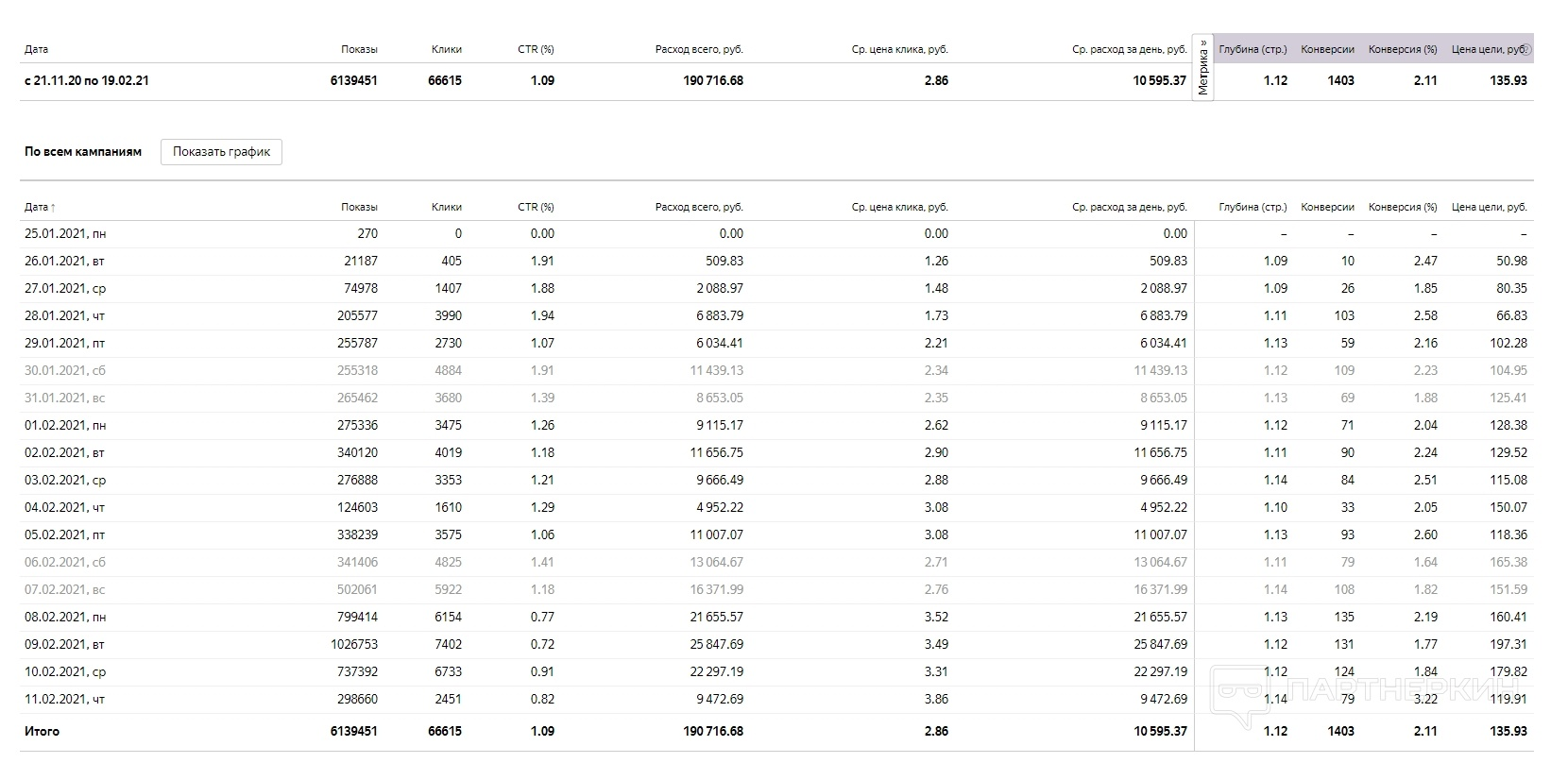Sort daily table by Расход всего header
1568x780 pixels.
pos(699,207)
